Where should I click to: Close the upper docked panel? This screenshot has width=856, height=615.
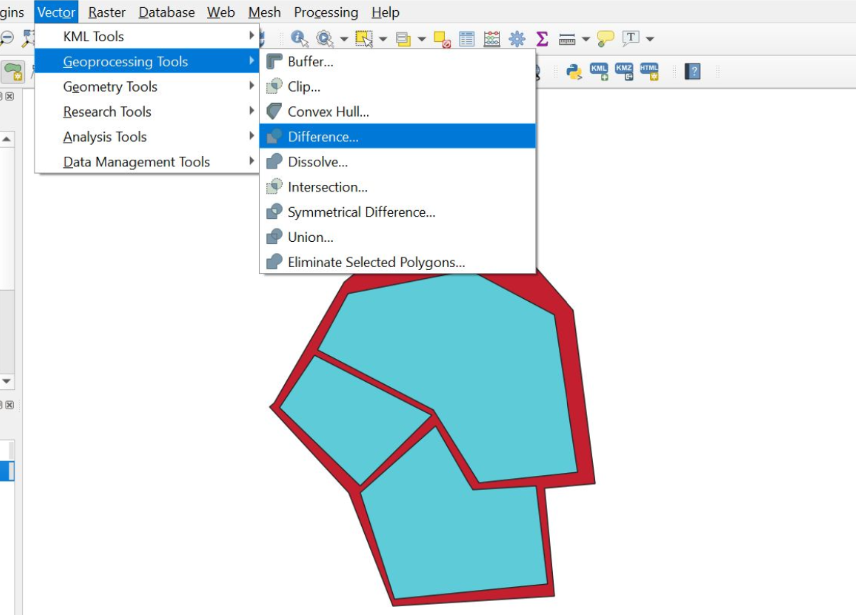coord(9,96)
